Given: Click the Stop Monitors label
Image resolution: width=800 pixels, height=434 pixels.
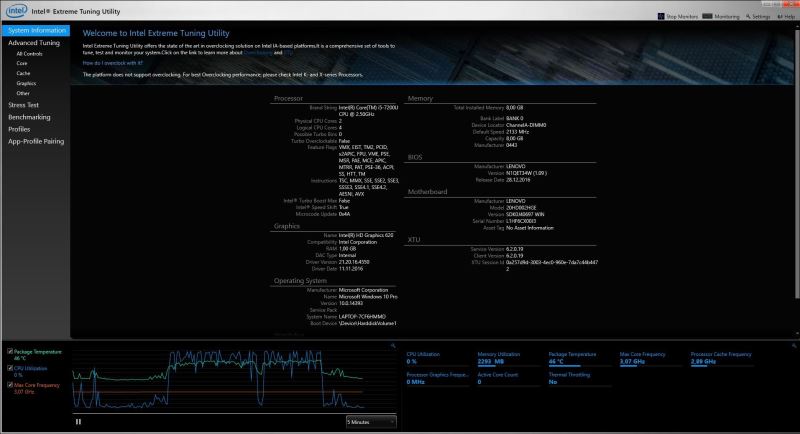Looking at the screenshot, I should 682,17.
